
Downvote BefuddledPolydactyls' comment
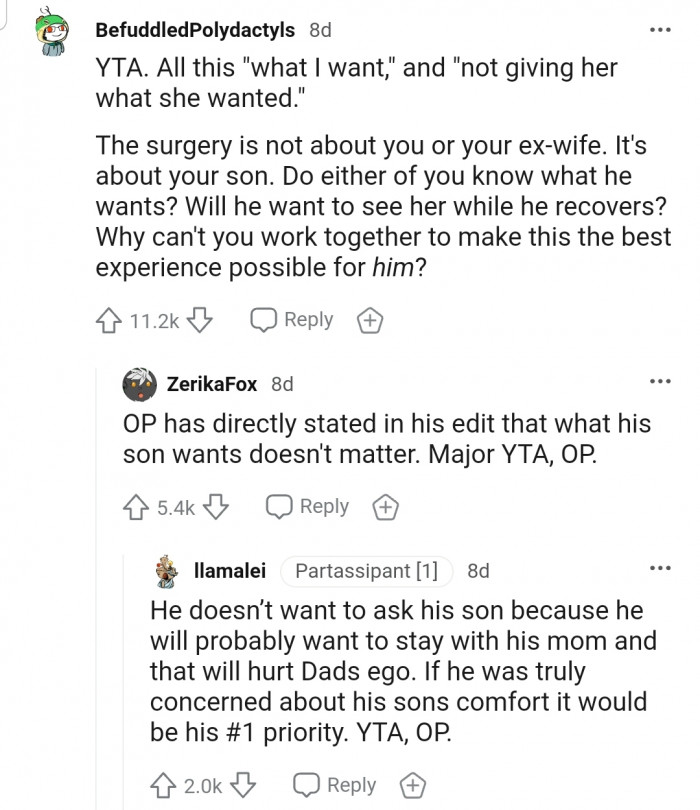(x=201, y=321)
